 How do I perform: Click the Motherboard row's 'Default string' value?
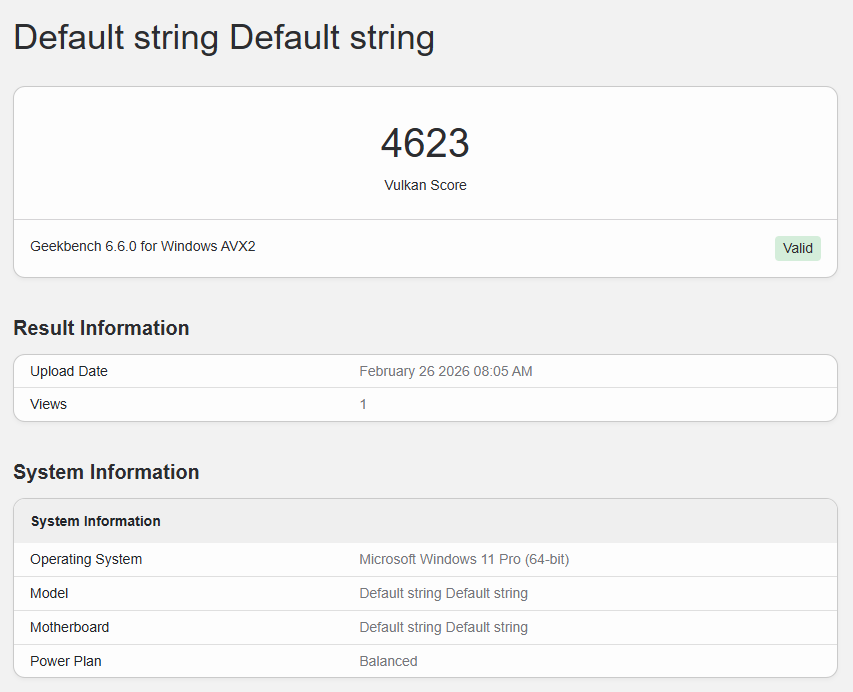click(x=443, y=627)
